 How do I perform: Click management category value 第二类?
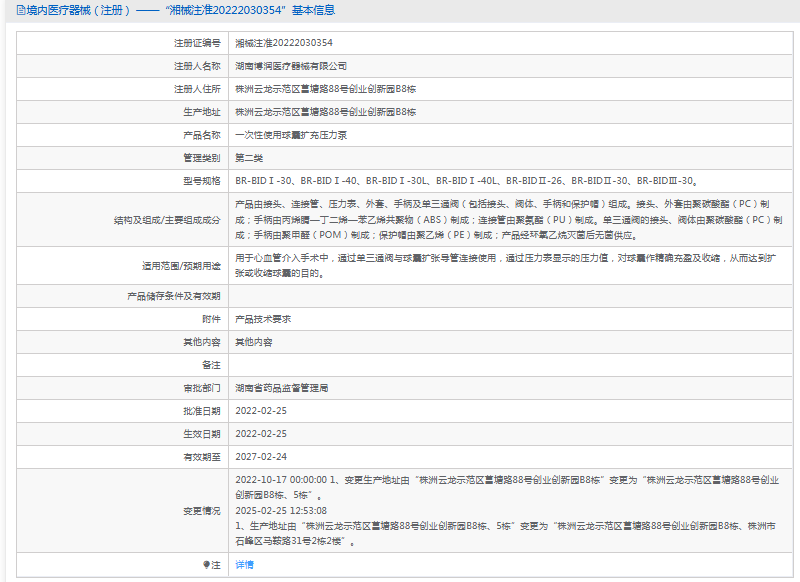249,158
